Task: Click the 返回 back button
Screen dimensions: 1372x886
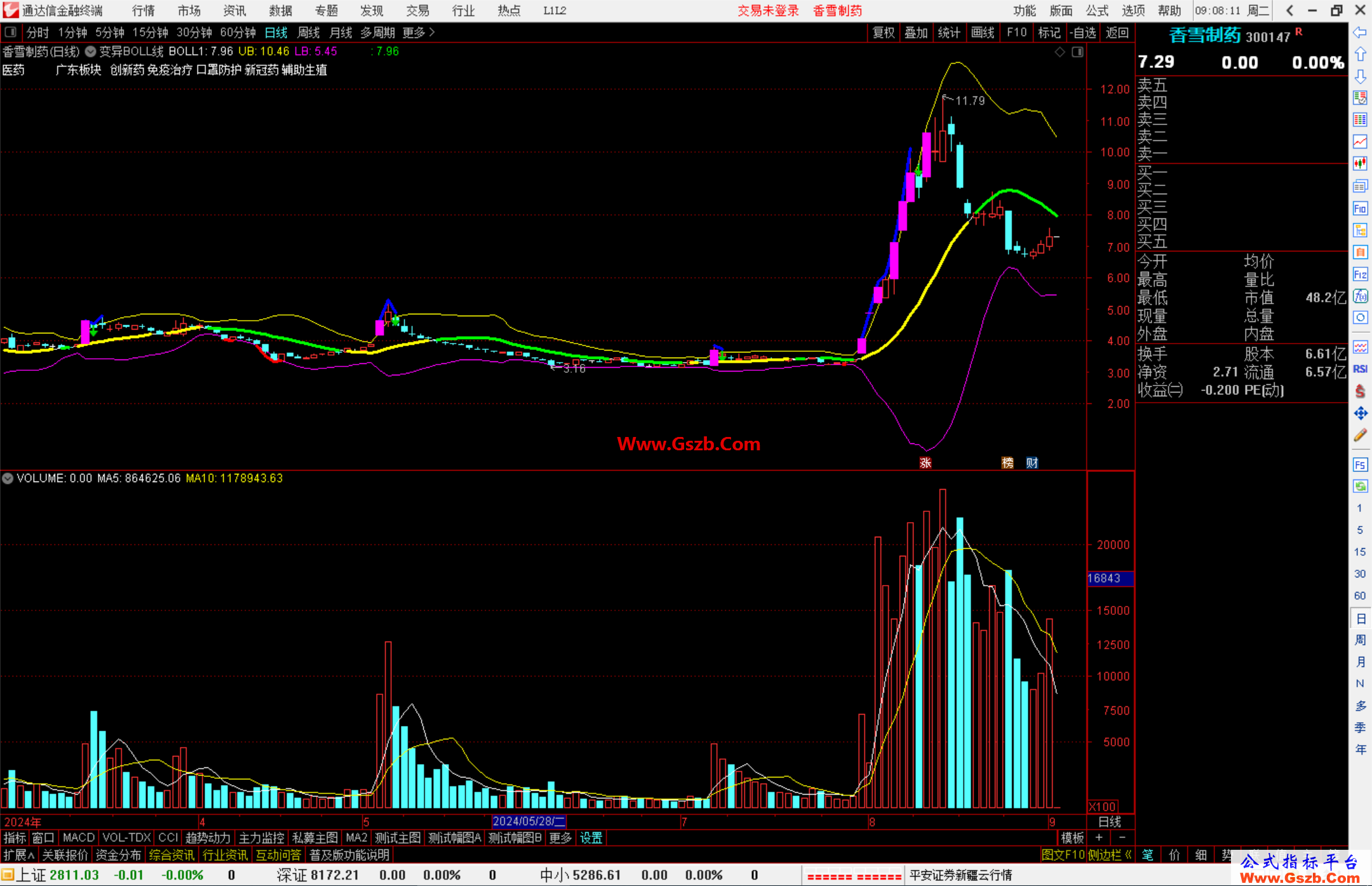Action: (x=1117, y=32)
